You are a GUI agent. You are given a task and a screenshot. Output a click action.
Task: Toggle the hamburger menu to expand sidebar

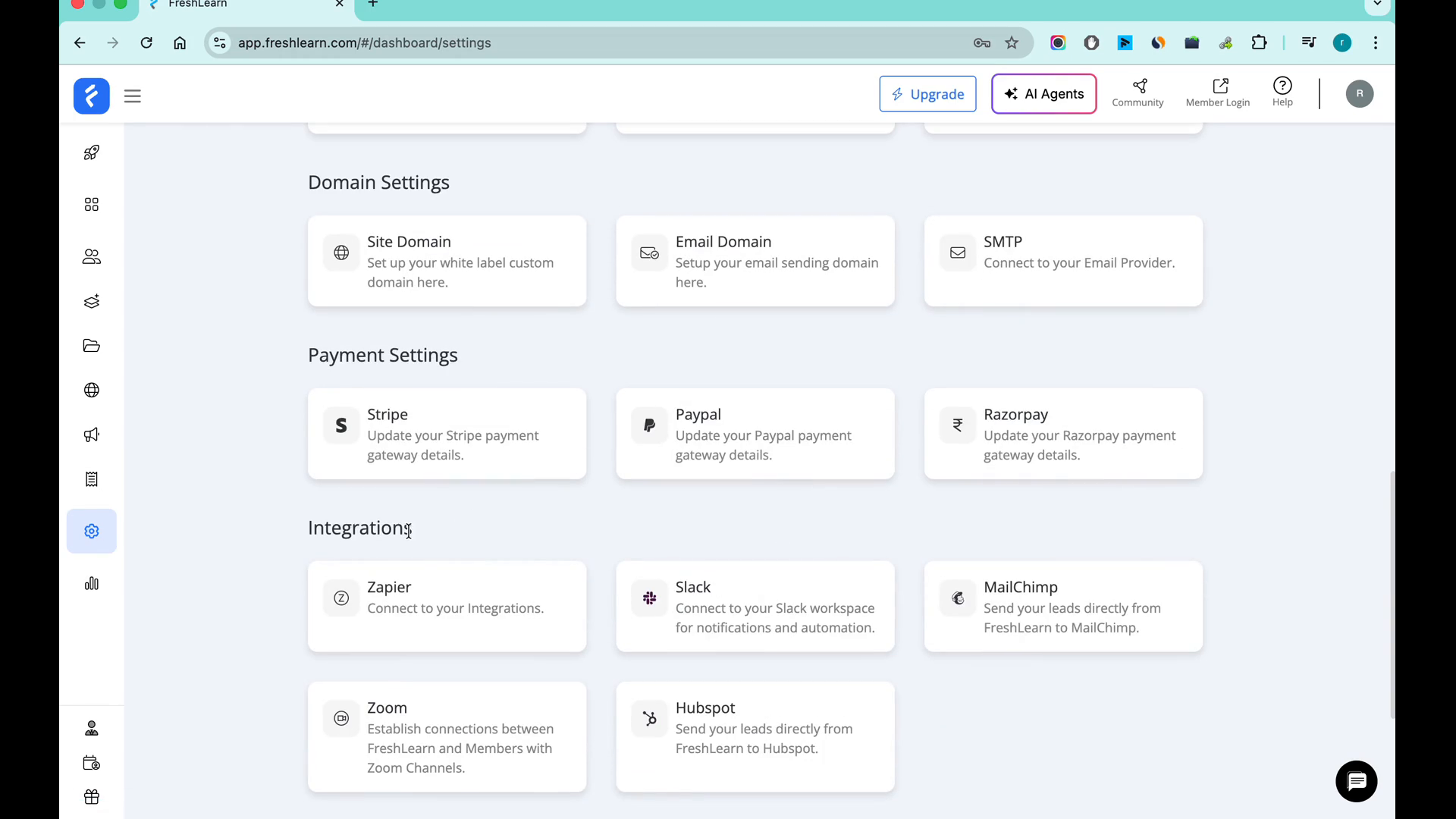click(133, 96)
